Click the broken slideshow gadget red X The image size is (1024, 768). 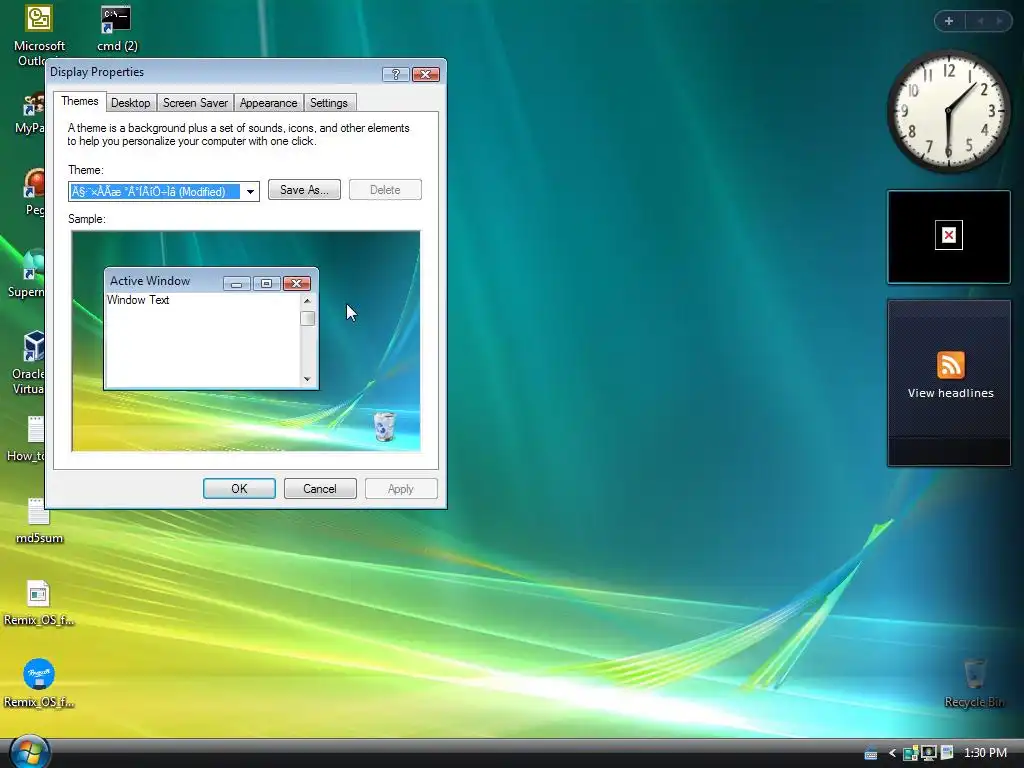pos(949,235)
